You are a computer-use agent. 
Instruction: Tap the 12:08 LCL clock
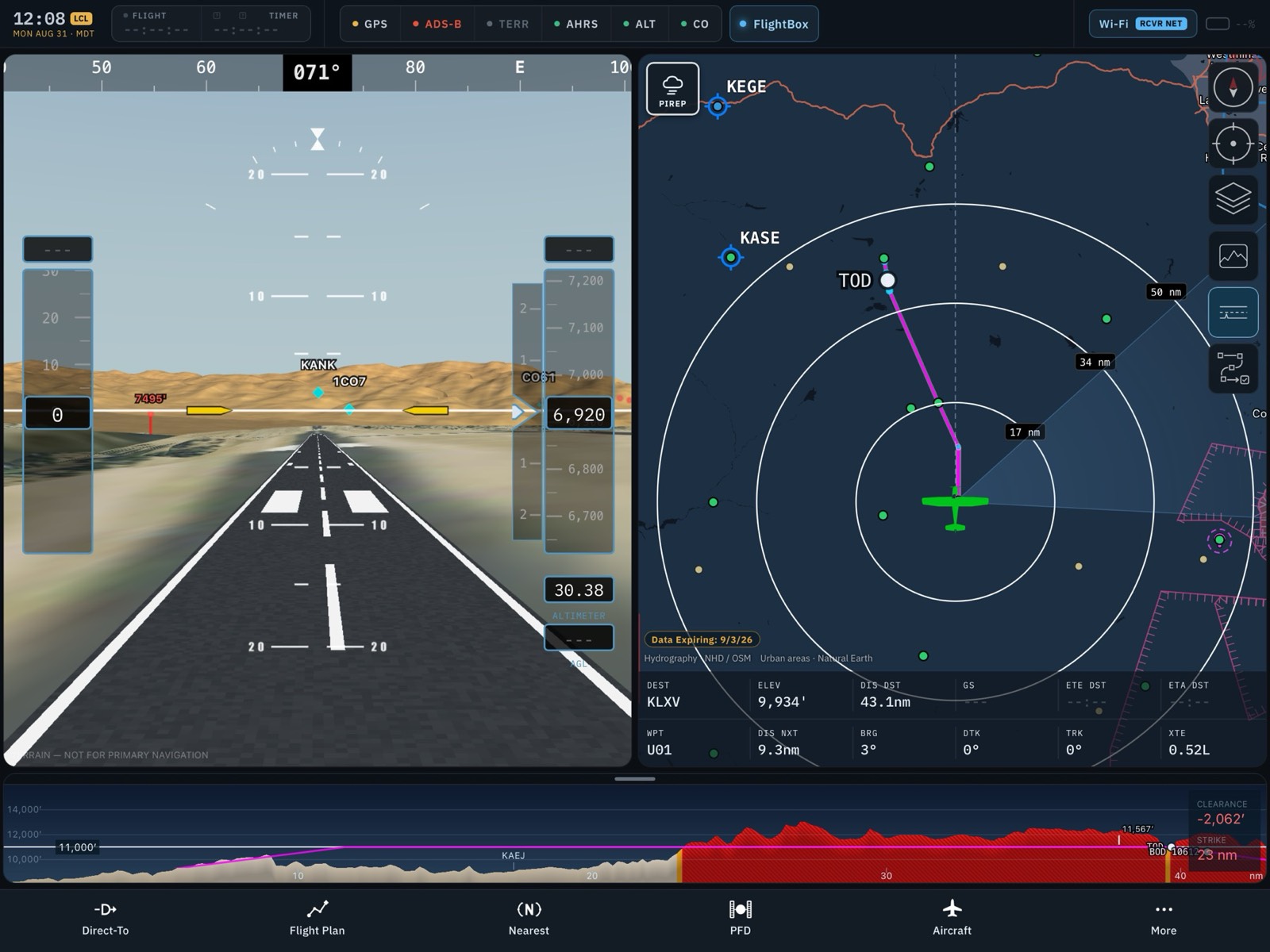tap(52, 24)
